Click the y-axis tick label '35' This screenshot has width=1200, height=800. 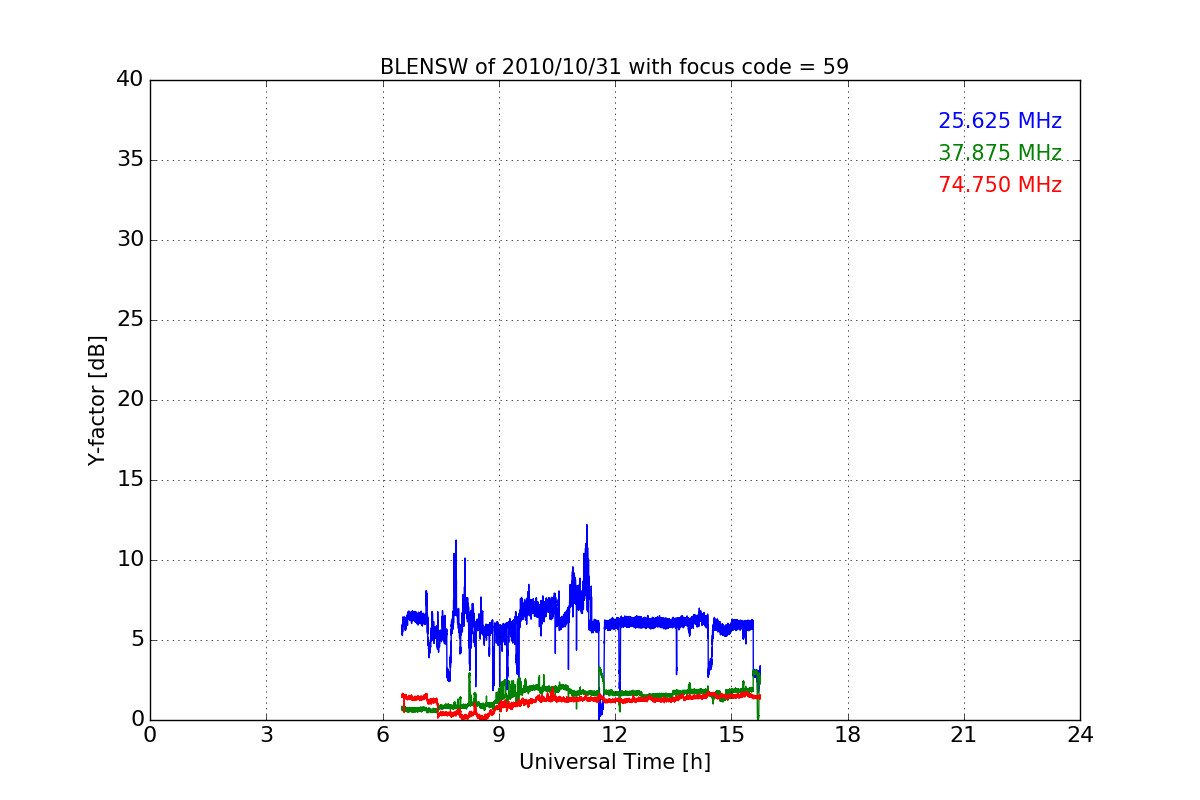tap(130, 160)
